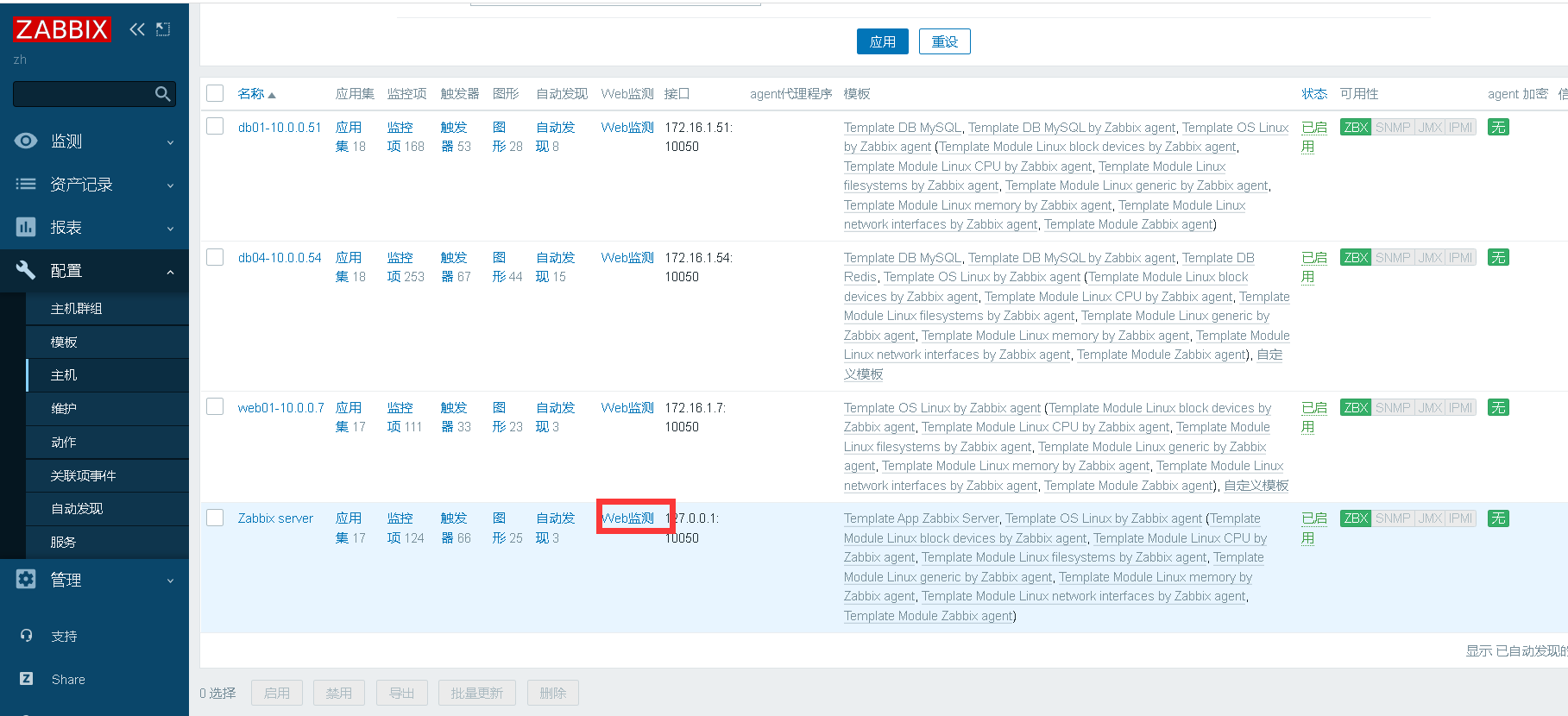
Task: Select the web01-10.0.0.7 host checkbox
Action: [215, 407]
